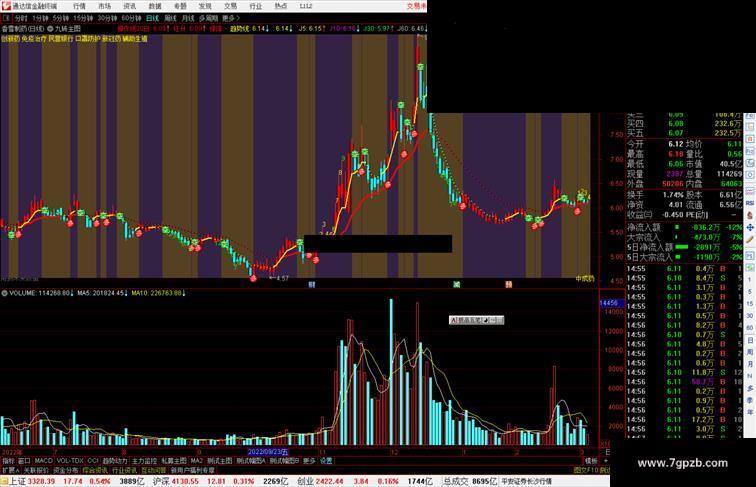Screen dimensions: 756x487
Task: Click the blue four-arrow move icon in sidebar
Action: (x=750, y=227)
